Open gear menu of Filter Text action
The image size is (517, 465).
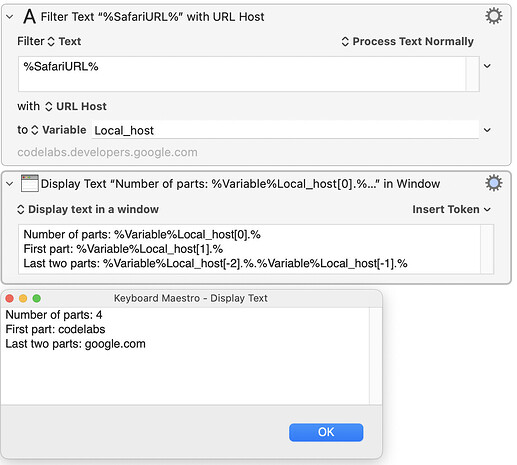[x=493, y=16]
